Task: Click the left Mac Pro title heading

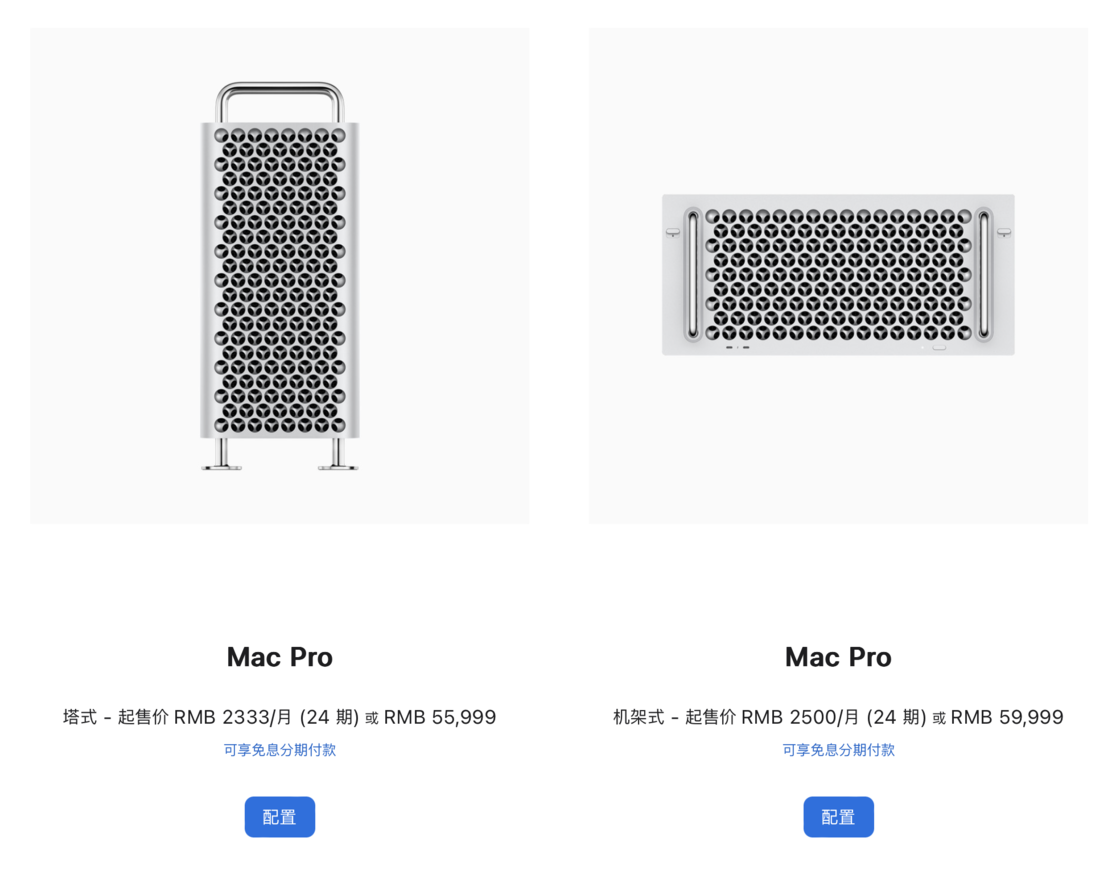Action: point(279,656)
